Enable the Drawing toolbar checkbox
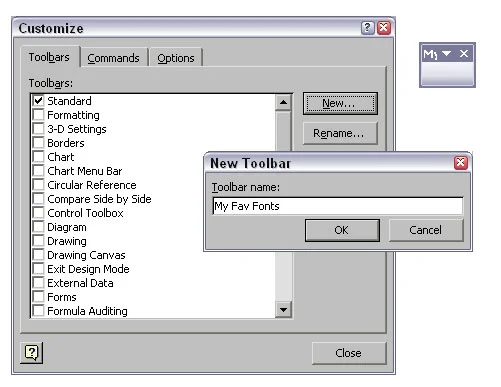Viewport: 501px width, 387px height. (x=39, y=241)
